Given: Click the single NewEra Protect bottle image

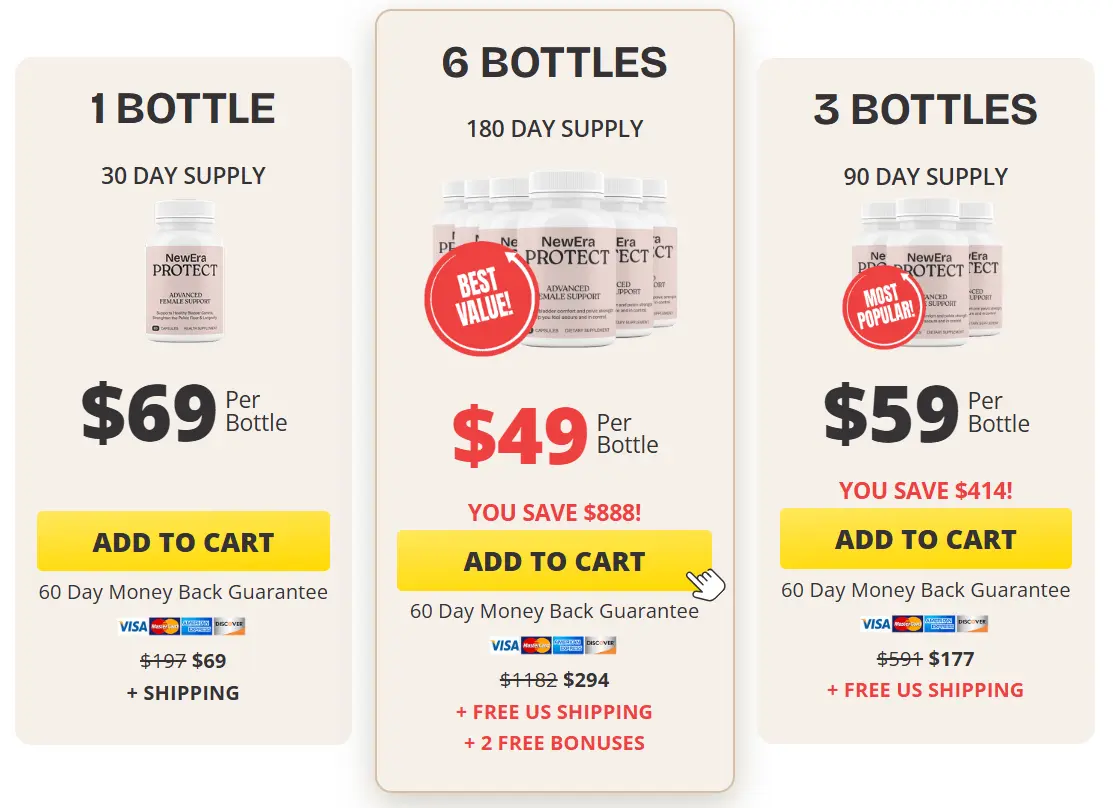Looking at the screenshot, I should tap(184, 272).
